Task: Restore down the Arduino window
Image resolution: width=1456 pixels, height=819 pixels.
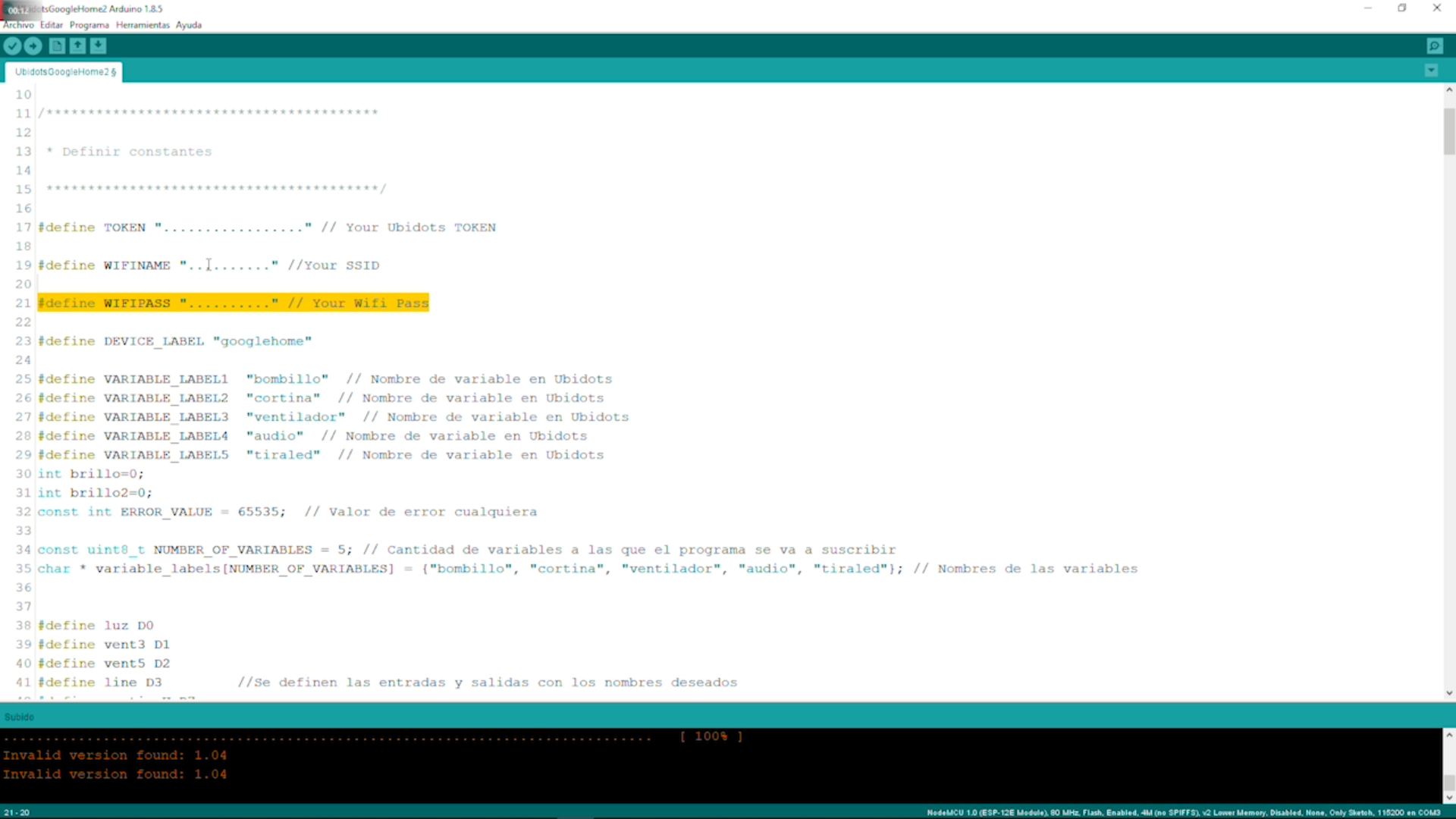Action: [1402, 8]
